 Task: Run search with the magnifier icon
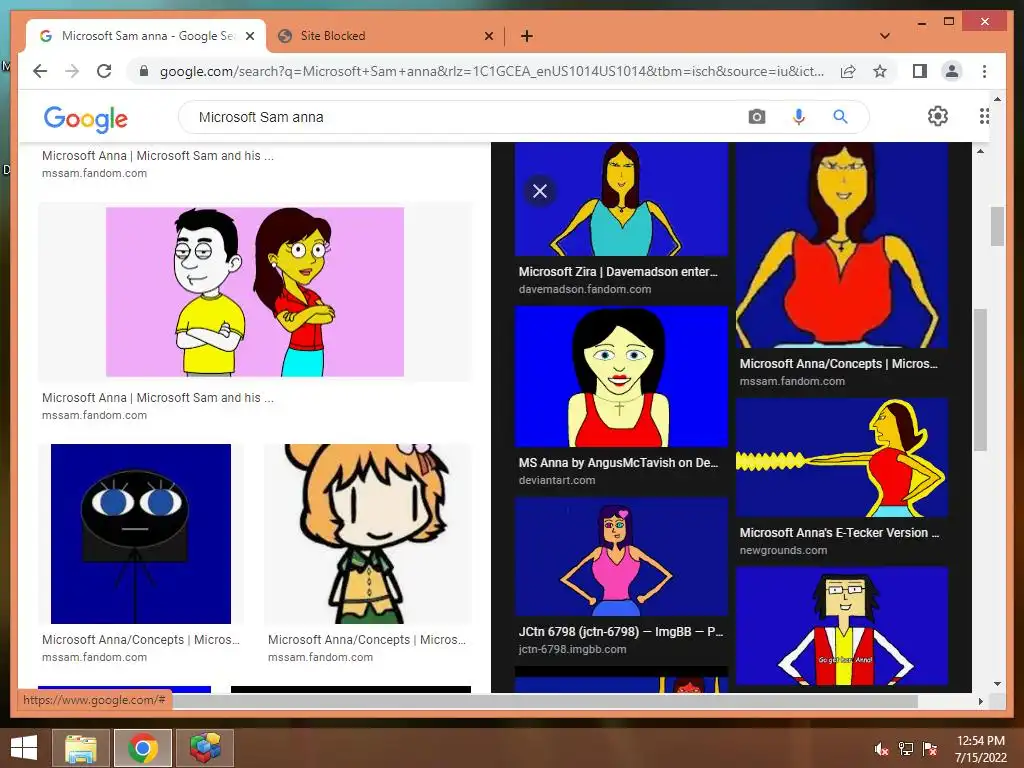(840, 117)
